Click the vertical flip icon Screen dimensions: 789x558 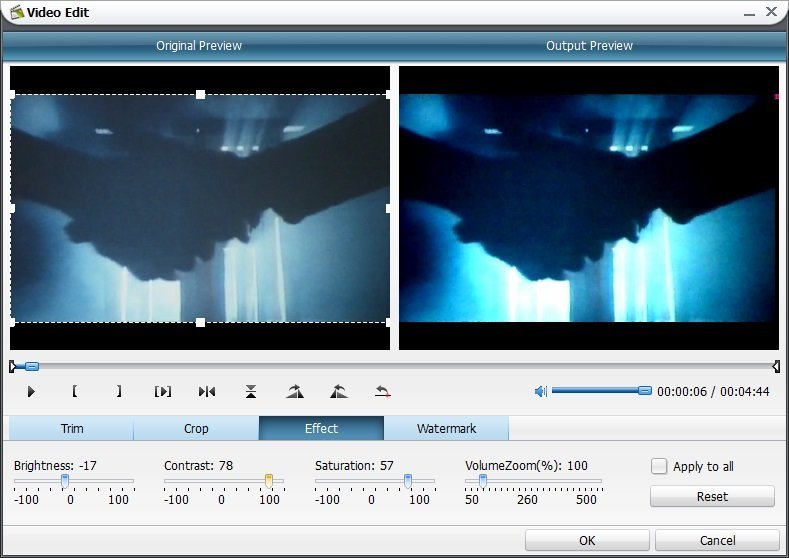point(251,391)
